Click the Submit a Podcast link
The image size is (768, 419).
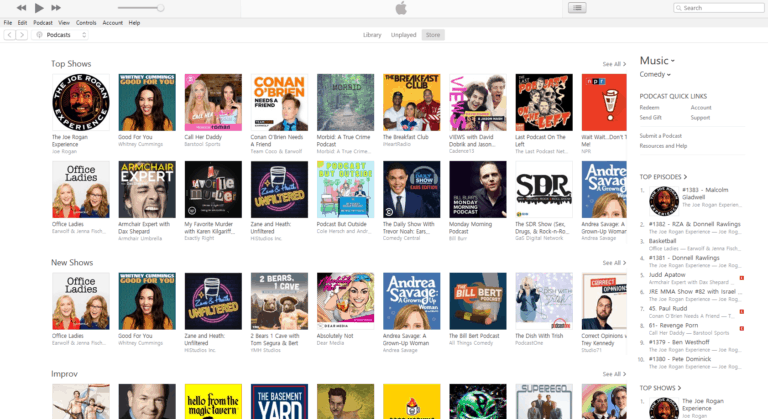click(661, 135)
